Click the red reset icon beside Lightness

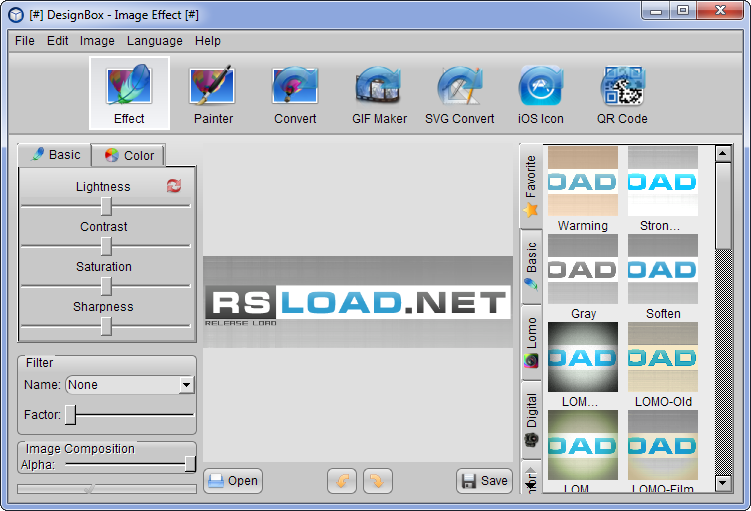tap(174, 186)
